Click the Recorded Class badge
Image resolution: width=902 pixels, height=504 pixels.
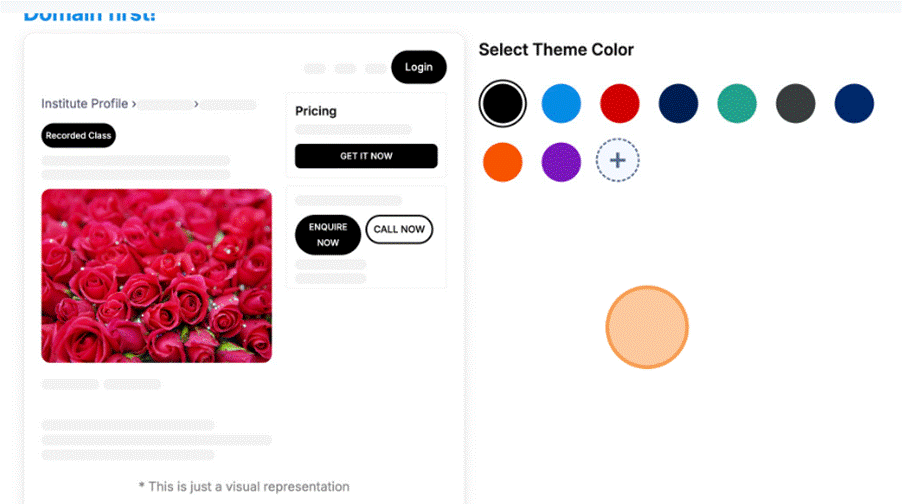click(79, 135)
